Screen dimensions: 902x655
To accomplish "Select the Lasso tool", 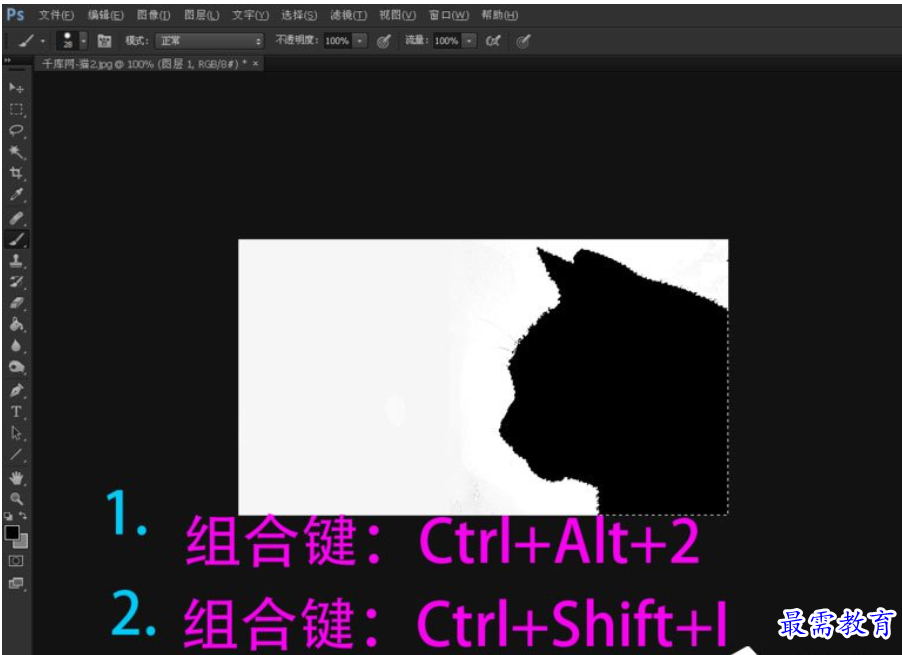I will coord(16,131).
